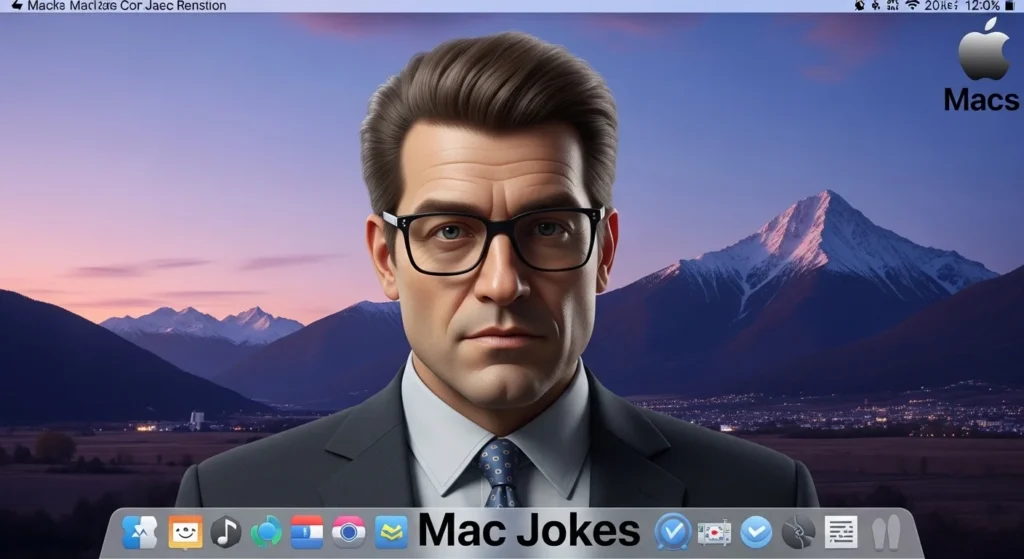
Task: Open the 'Macka' menu bar item
Action: 44,5
